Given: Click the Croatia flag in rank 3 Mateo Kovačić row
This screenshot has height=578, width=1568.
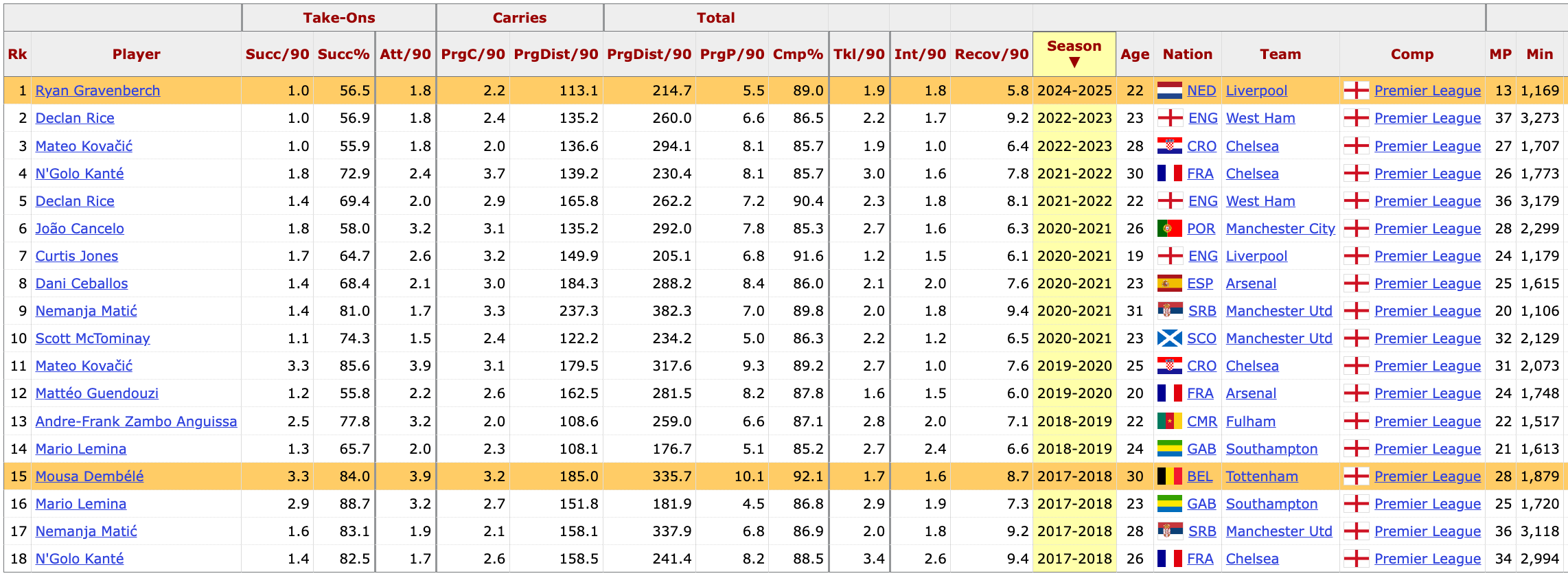Looking at the screenshot, I should tap(1169, 146).
